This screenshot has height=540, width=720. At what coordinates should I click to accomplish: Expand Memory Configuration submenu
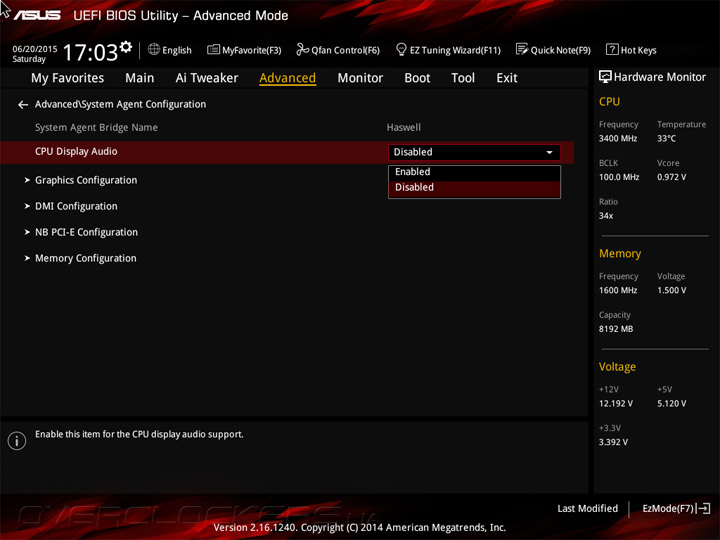tap(85, 258)
